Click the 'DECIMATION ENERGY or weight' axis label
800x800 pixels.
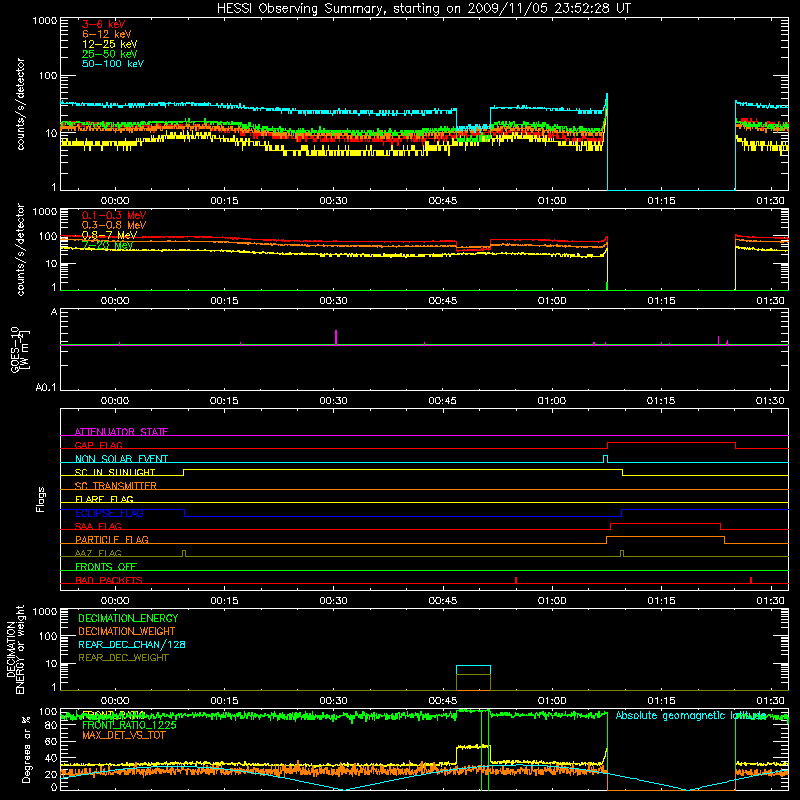(x=15, y=649)
